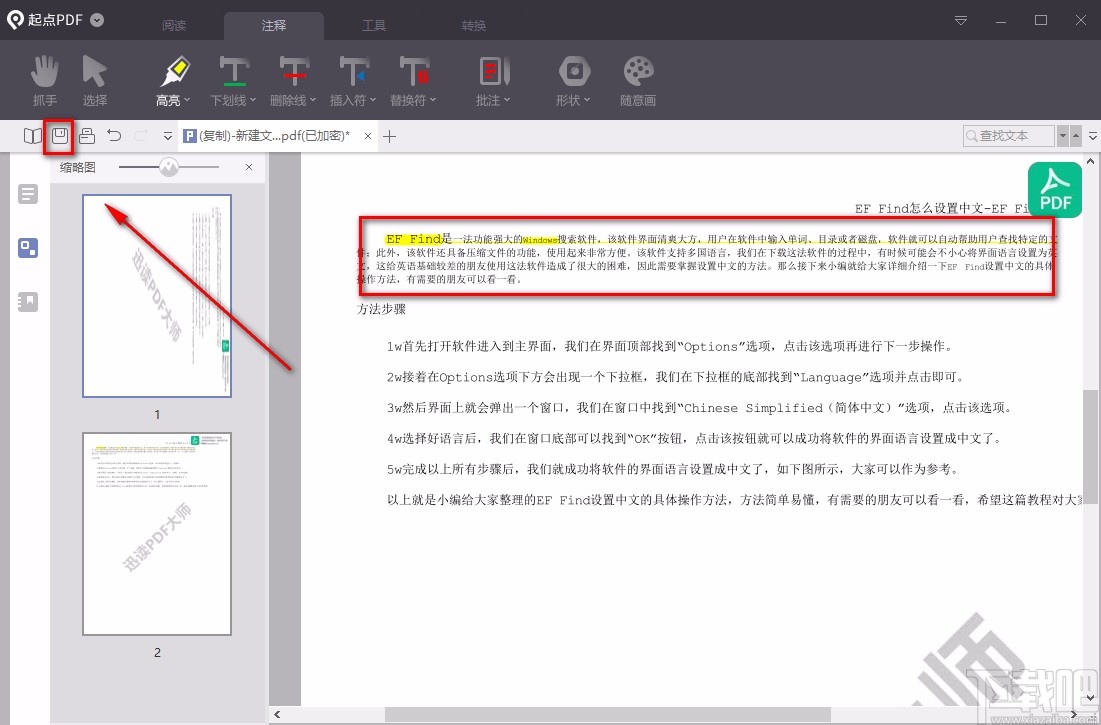The width and height of the screenshot is (1101, 725).
Task: Open page 1 thumbnail
Action: [x=157, y=296]
